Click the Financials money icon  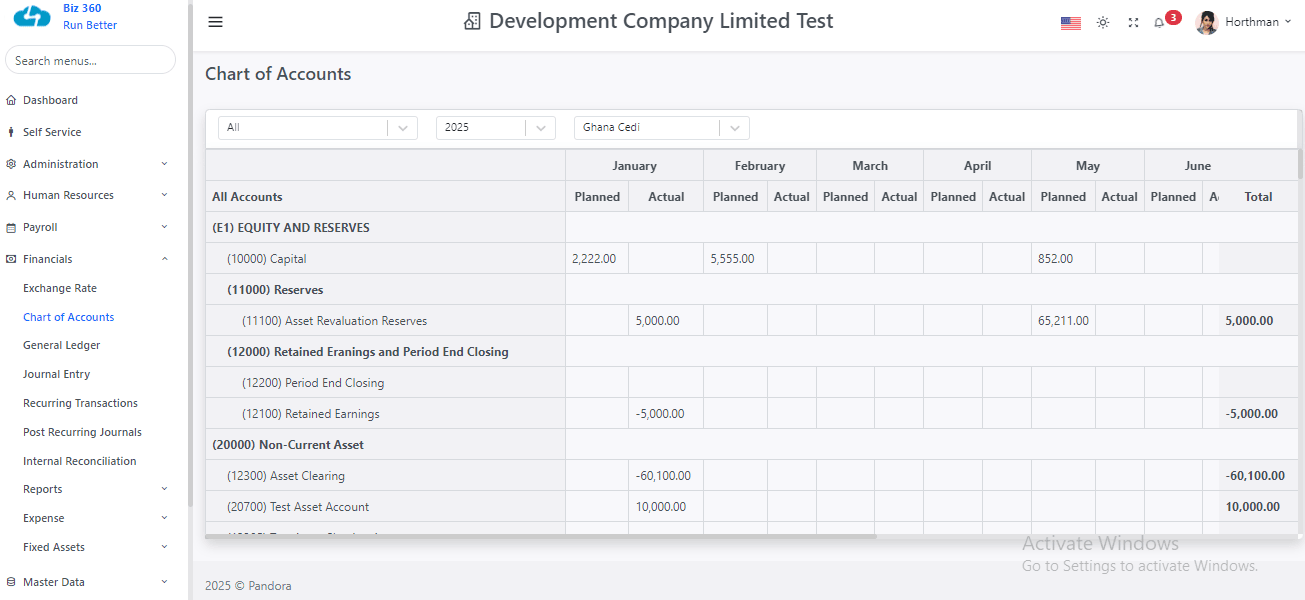(x=11, y=259)
